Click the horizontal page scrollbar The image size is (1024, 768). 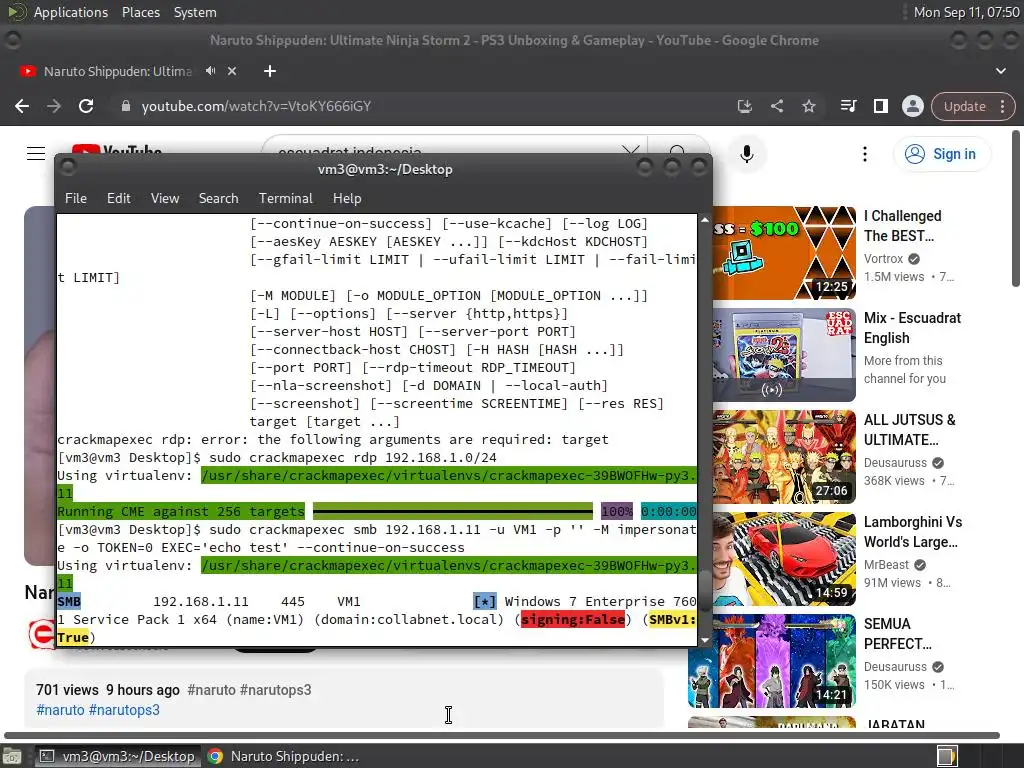tap(502, 735)
